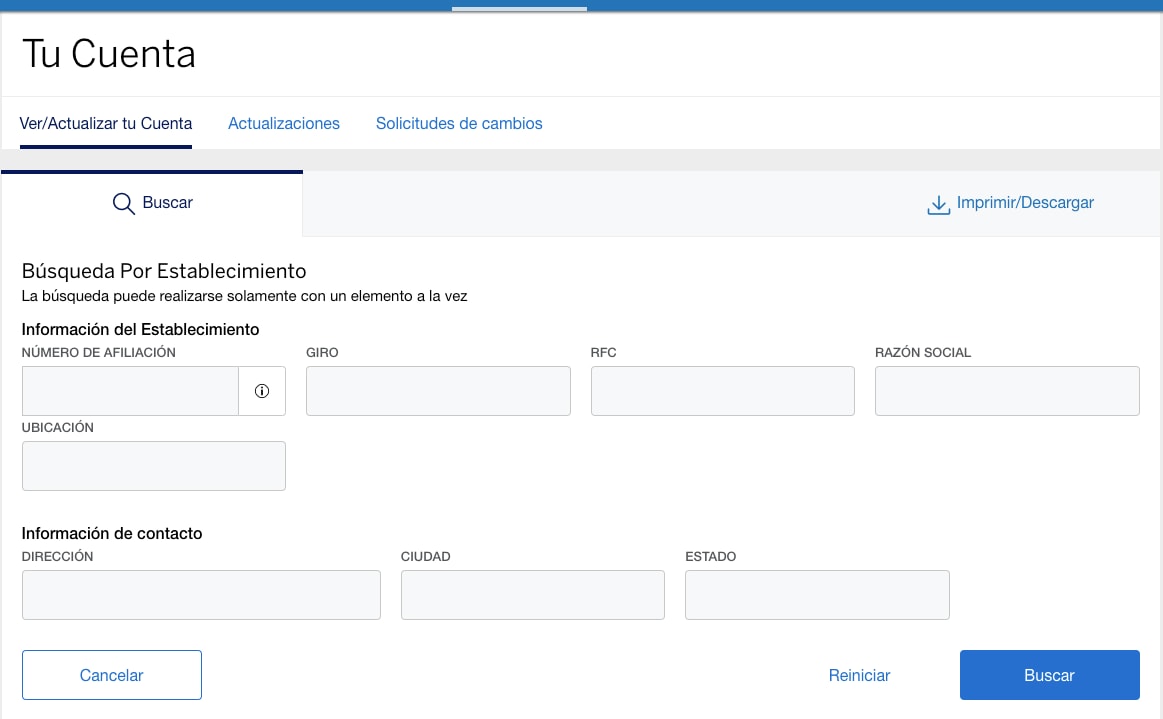Image resolution: width=1163 pixels, height=719 pixels.
Task: Open the Solicitudes de cambios tab
Action: click(x=458, y=123)
